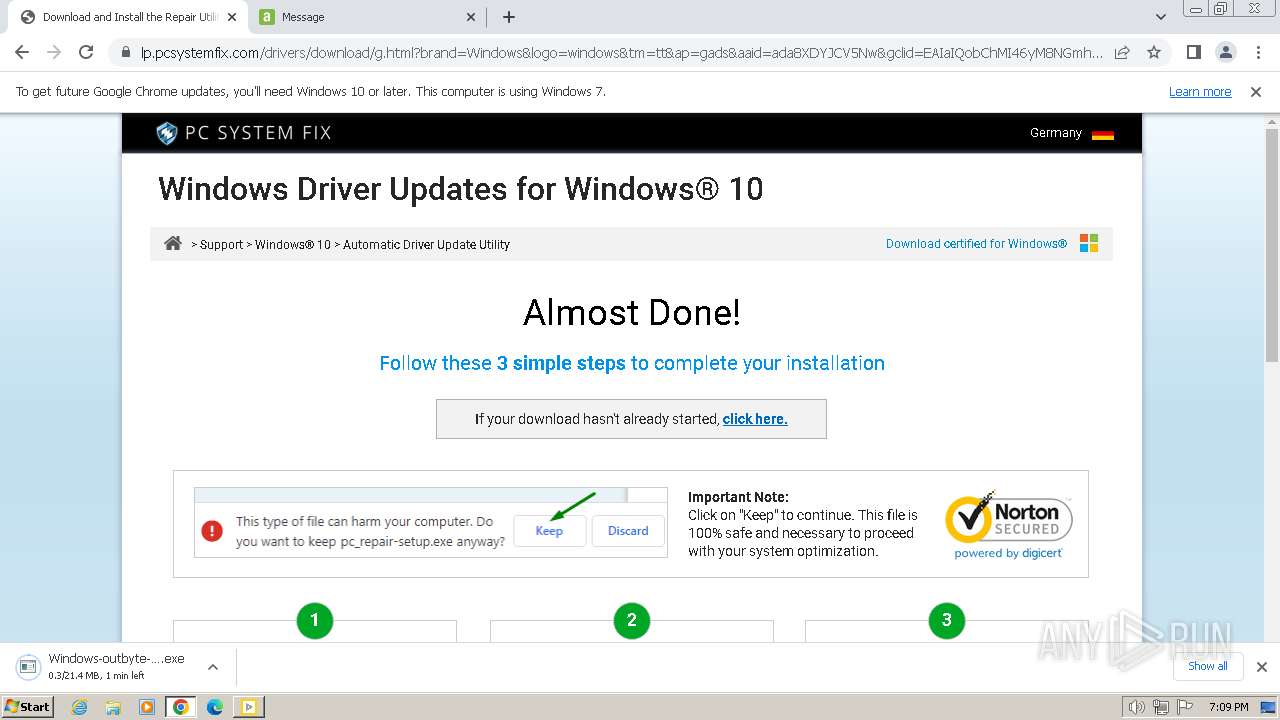Close the downloads shelf
This screenshot has width=1280, height=720.
tap(1262, 667)
